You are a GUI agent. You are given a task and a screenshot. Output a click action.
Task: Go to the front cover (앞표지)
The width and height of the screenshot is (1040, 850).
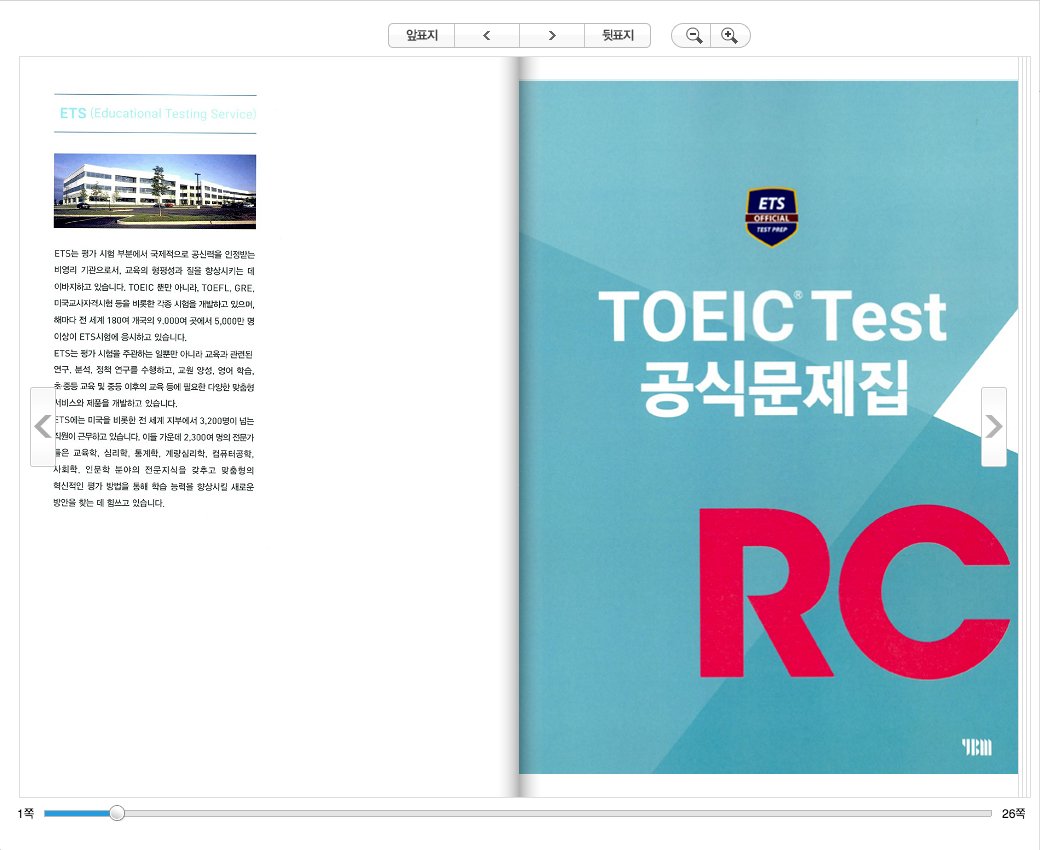coord(422,35)
